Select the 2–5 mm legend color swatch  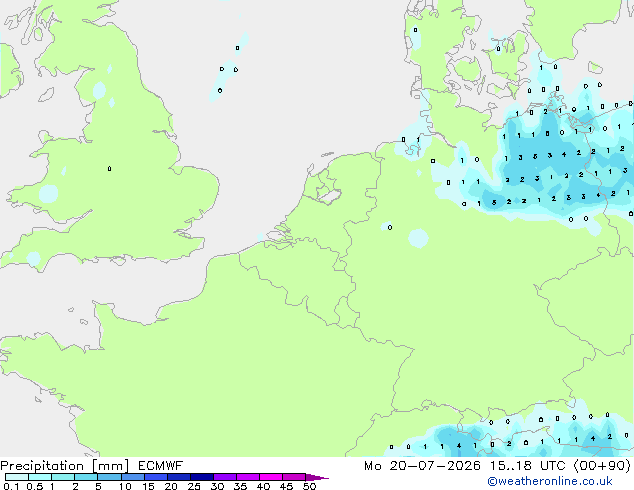point(86,477)
